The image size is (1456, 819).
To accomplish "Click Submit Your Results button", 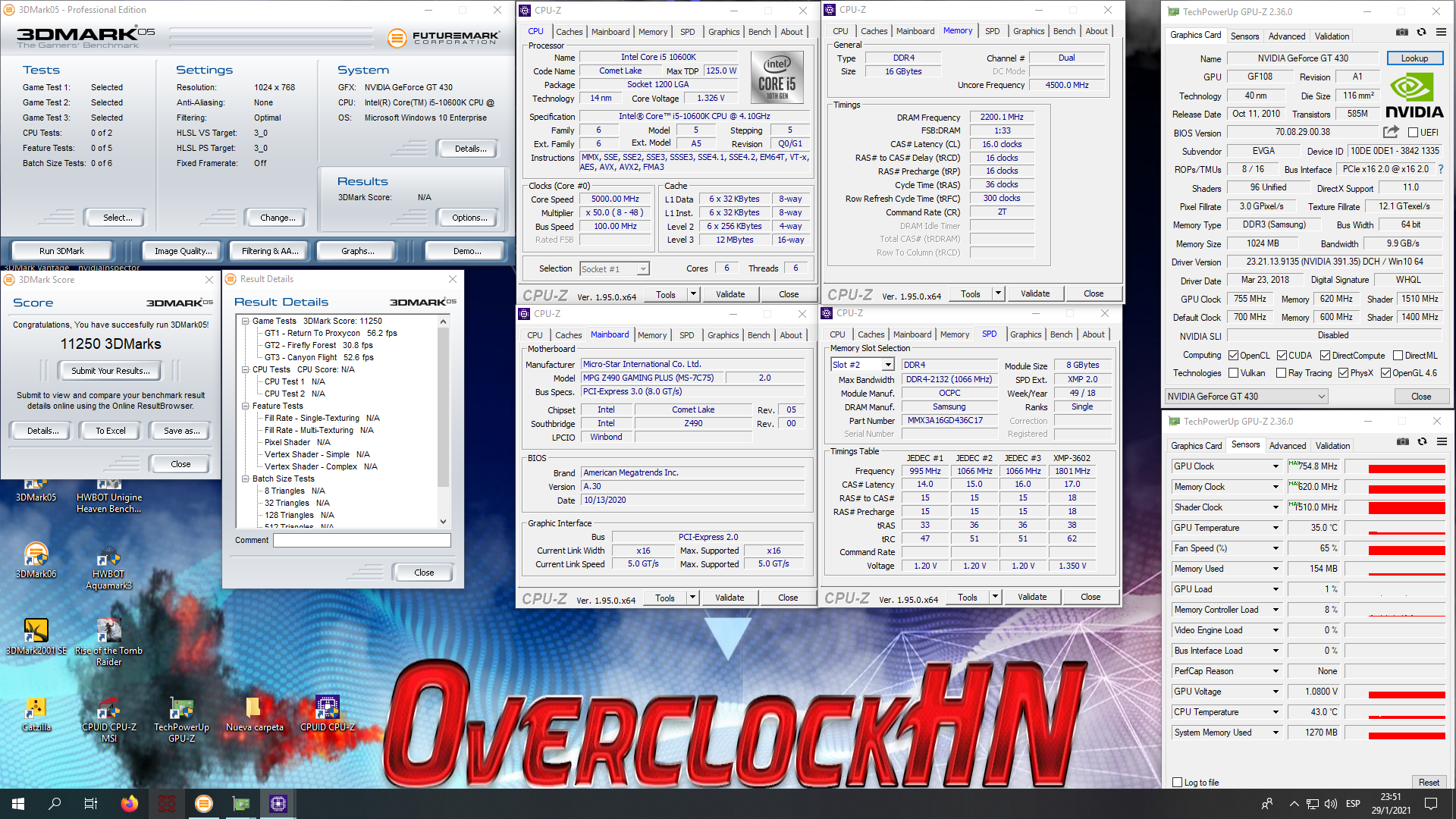I will pyautogui.click(x=111, y=371).
